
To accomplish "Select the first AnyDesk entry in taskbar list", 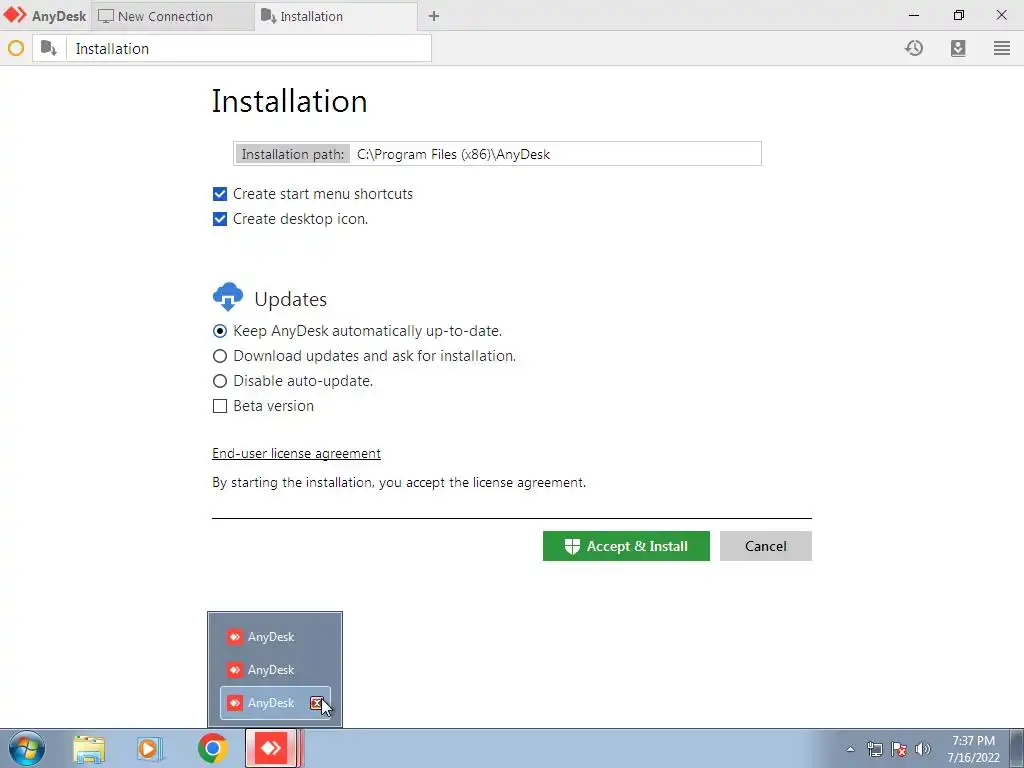I will [x=275, y=637].
